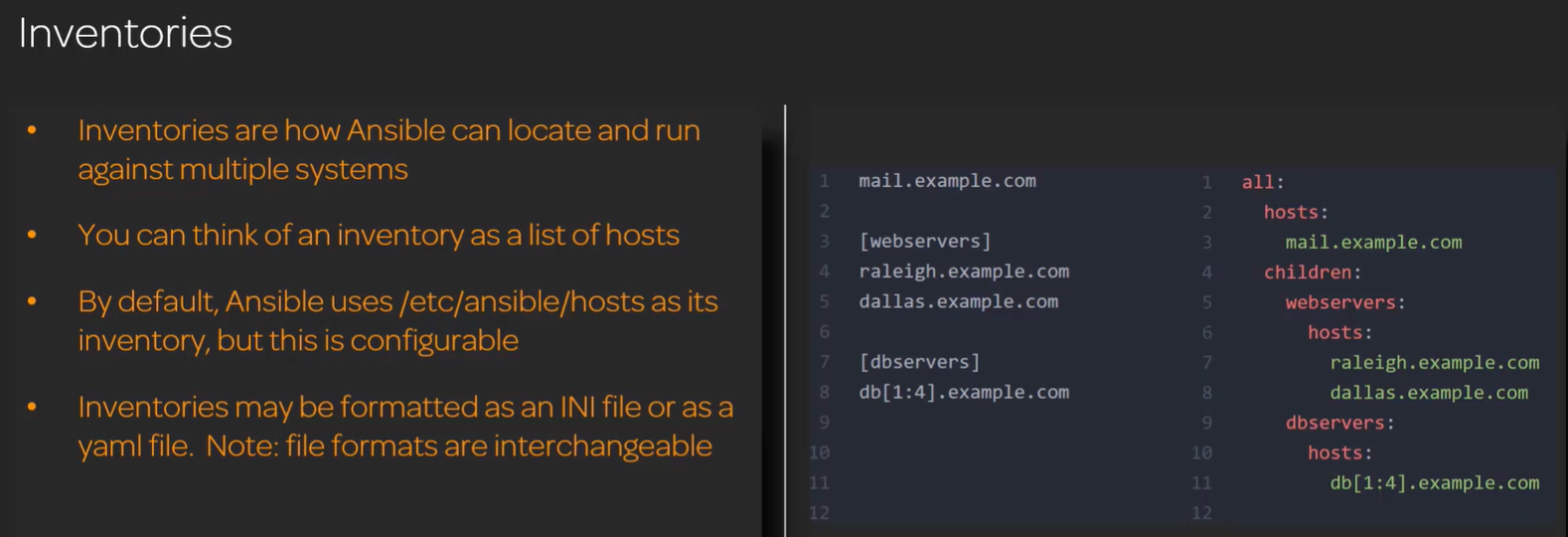Click the "hosts:" key directly under all:
Viewport: 1568px width, 537px height.
(x=1295, y=212)
